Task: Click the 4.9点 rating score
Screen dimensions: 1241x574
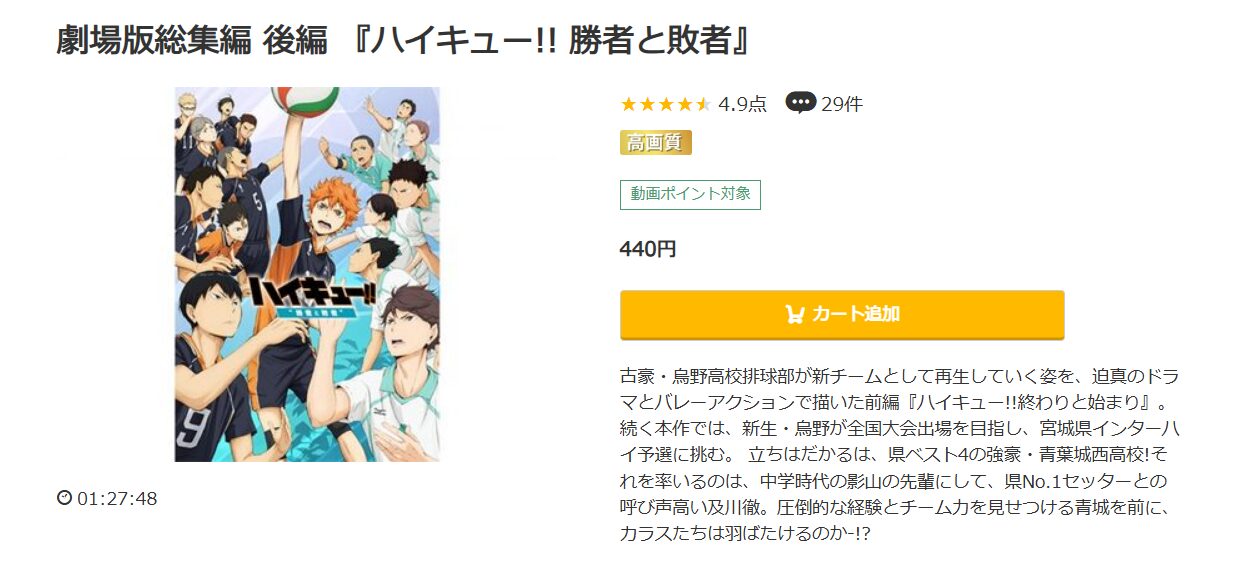Action: tap(742, 104)
